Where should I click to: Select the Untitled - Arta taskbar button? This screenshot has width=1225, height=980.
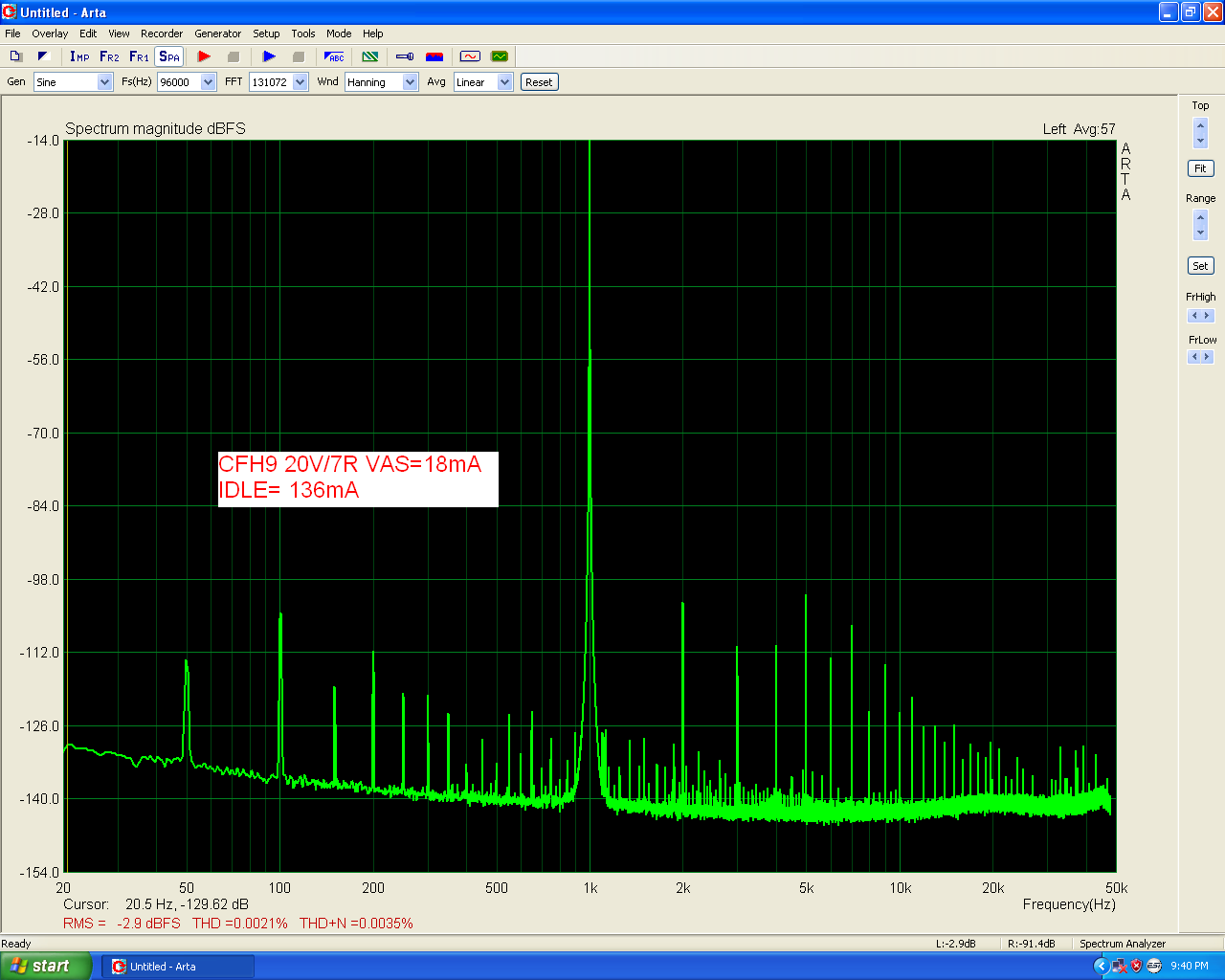[x=178, y=967]
